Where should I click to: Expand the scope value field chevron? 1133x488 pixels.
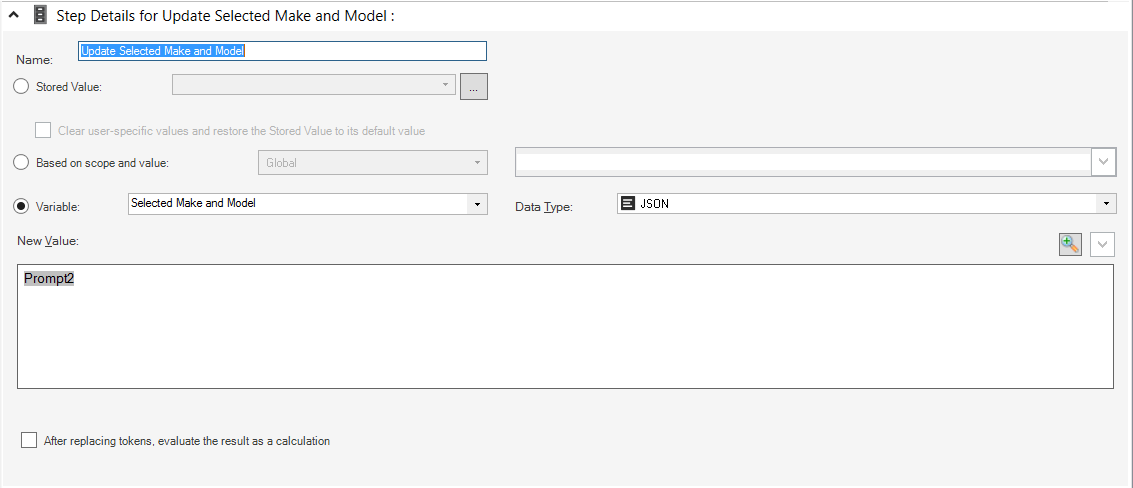1103,161
